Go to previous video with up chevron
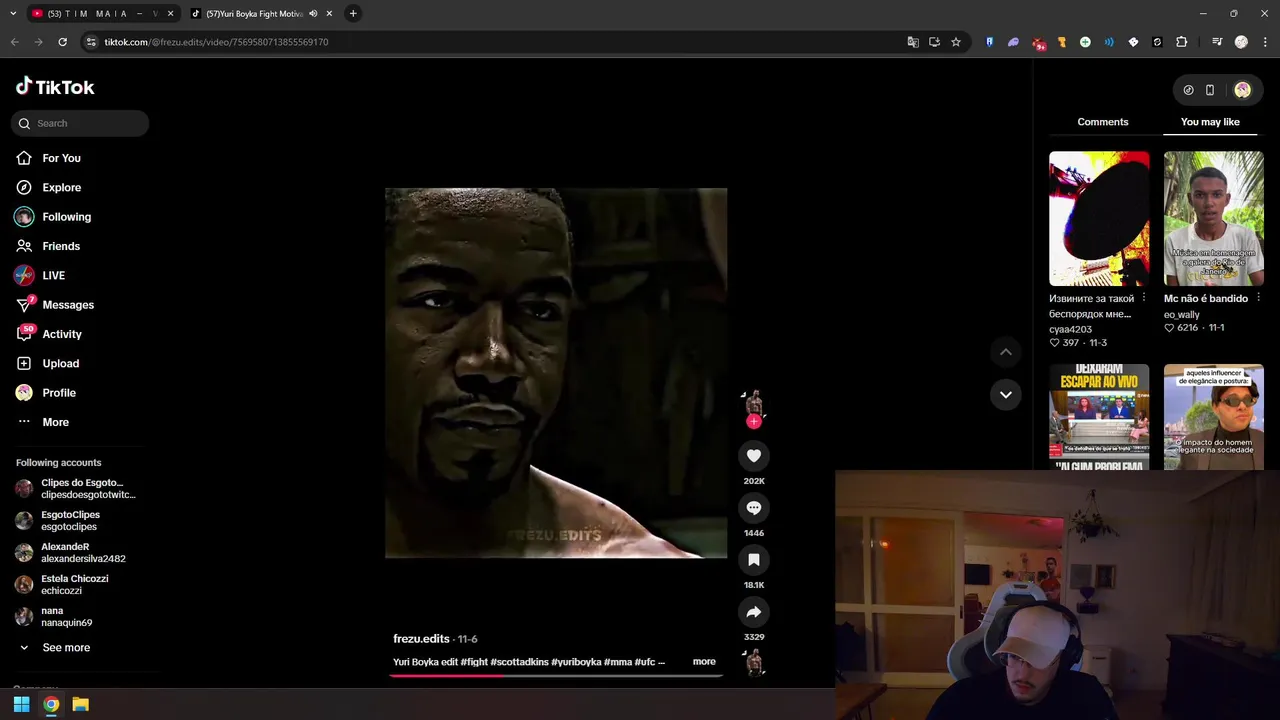 point(1006,352)
